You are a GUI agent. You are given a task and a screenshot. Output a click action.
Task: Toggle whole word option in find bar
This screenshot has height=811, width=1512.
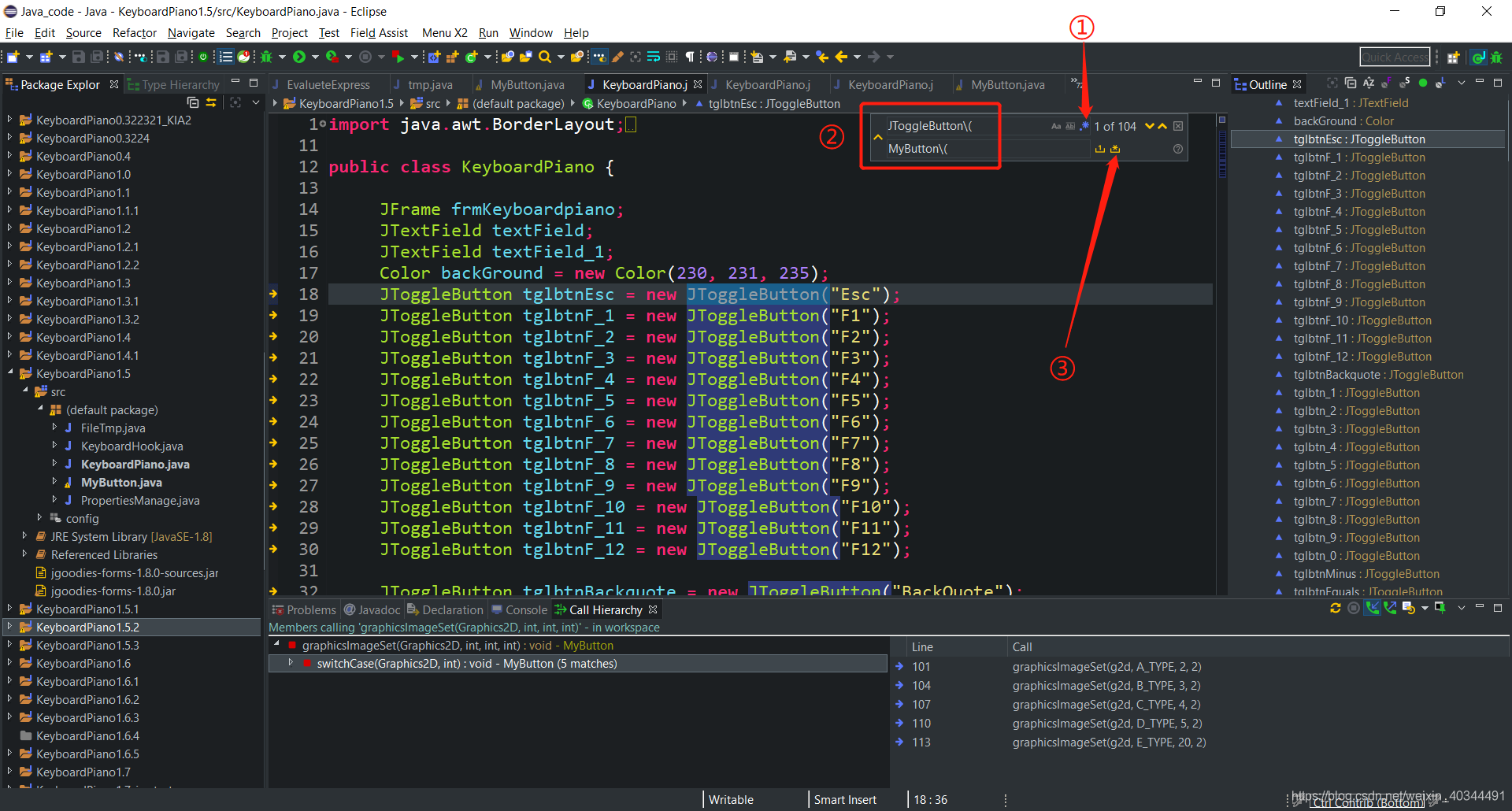pyautogui.click(x=1070, y=126)
